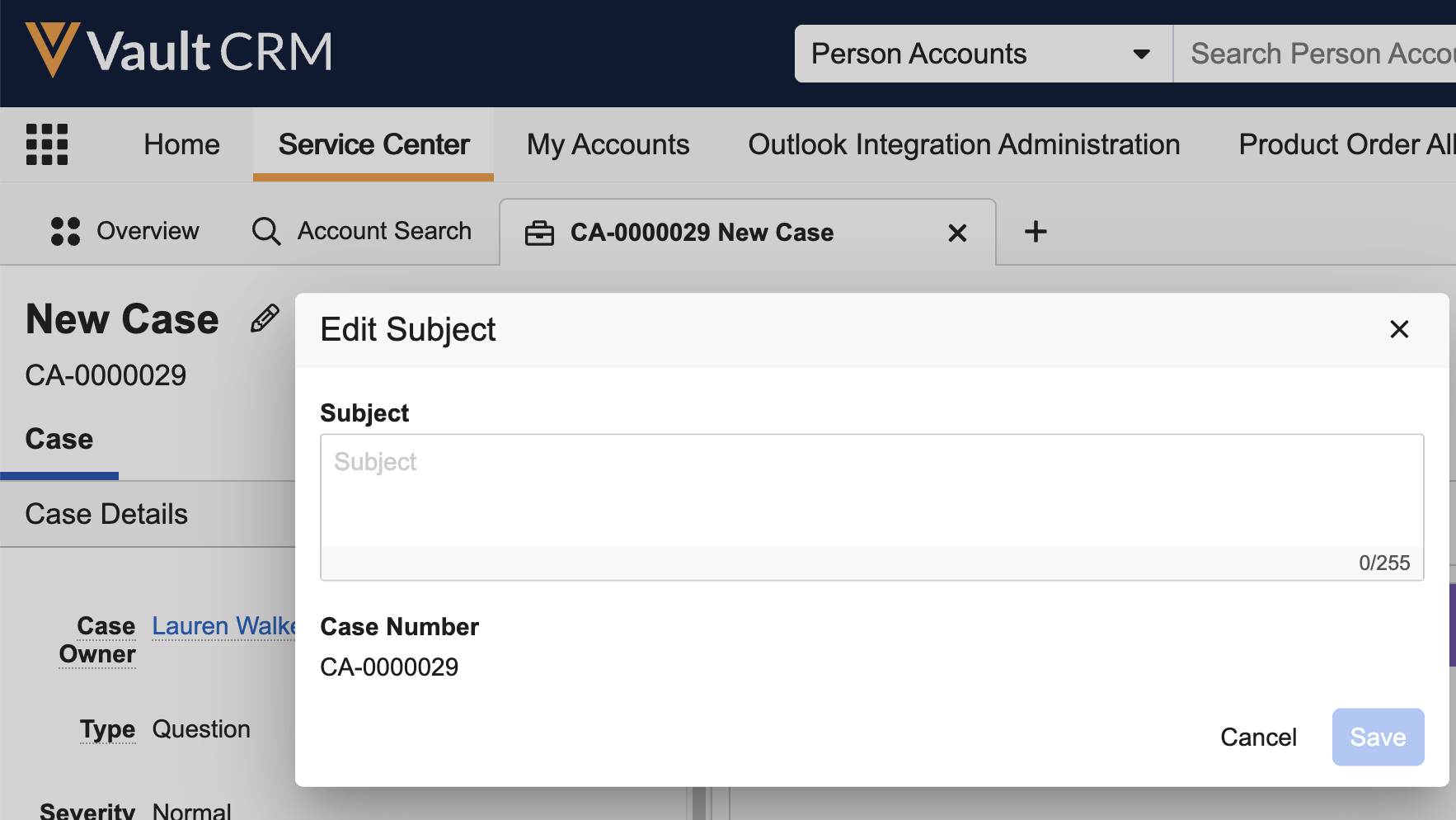Click the Vault CRM logo
1456x820 pixels.
coord(179,51)
